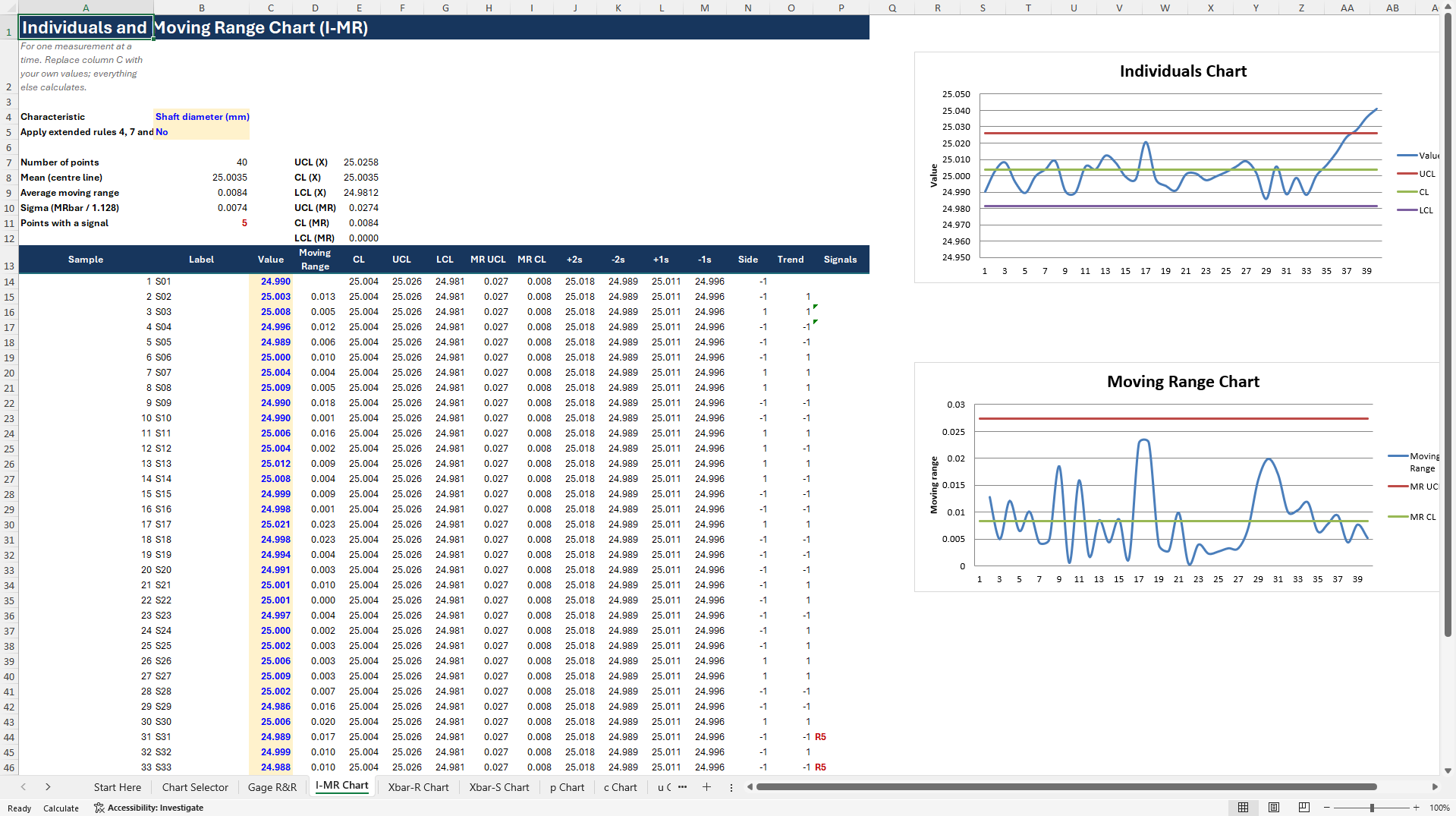Screen dimensions: 1456x816
Task: Select the S29 value cell 24.986
Action: click(271, 707)
